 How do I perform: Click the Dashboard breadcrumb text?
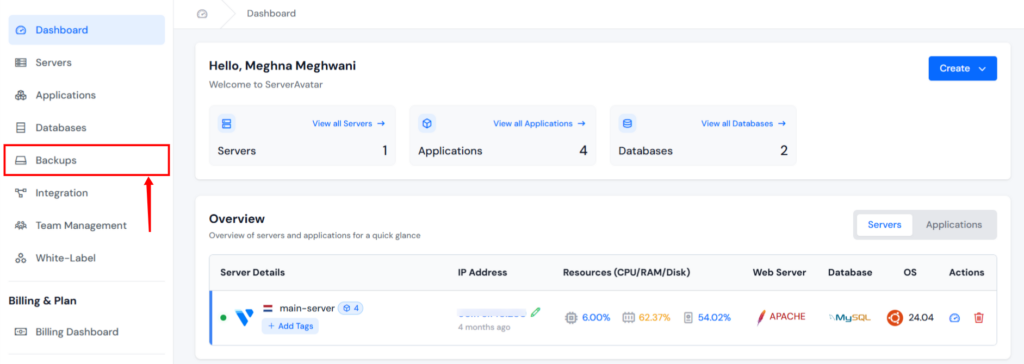tap(271, 13)
